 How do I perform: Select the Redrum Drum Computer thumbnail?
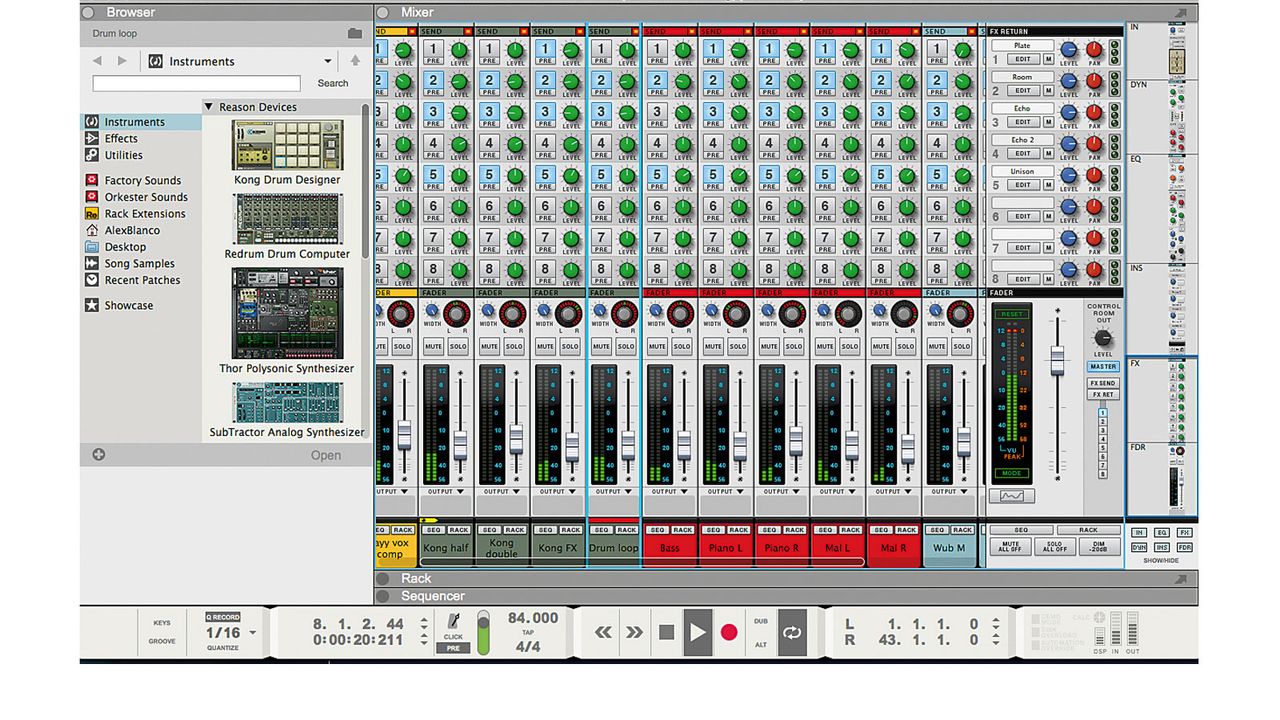(x=287, y=219)
